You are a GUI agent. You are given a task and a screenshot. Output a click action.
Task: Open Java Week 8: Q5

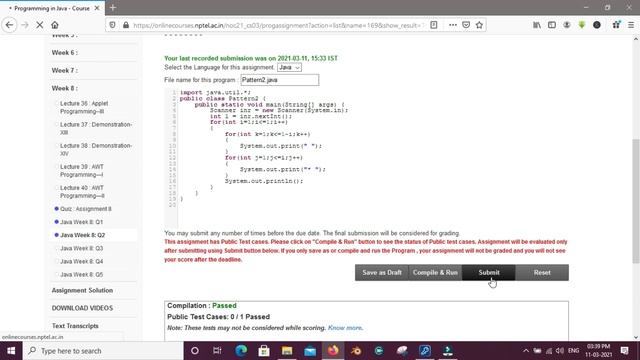(x=81, y=275)
